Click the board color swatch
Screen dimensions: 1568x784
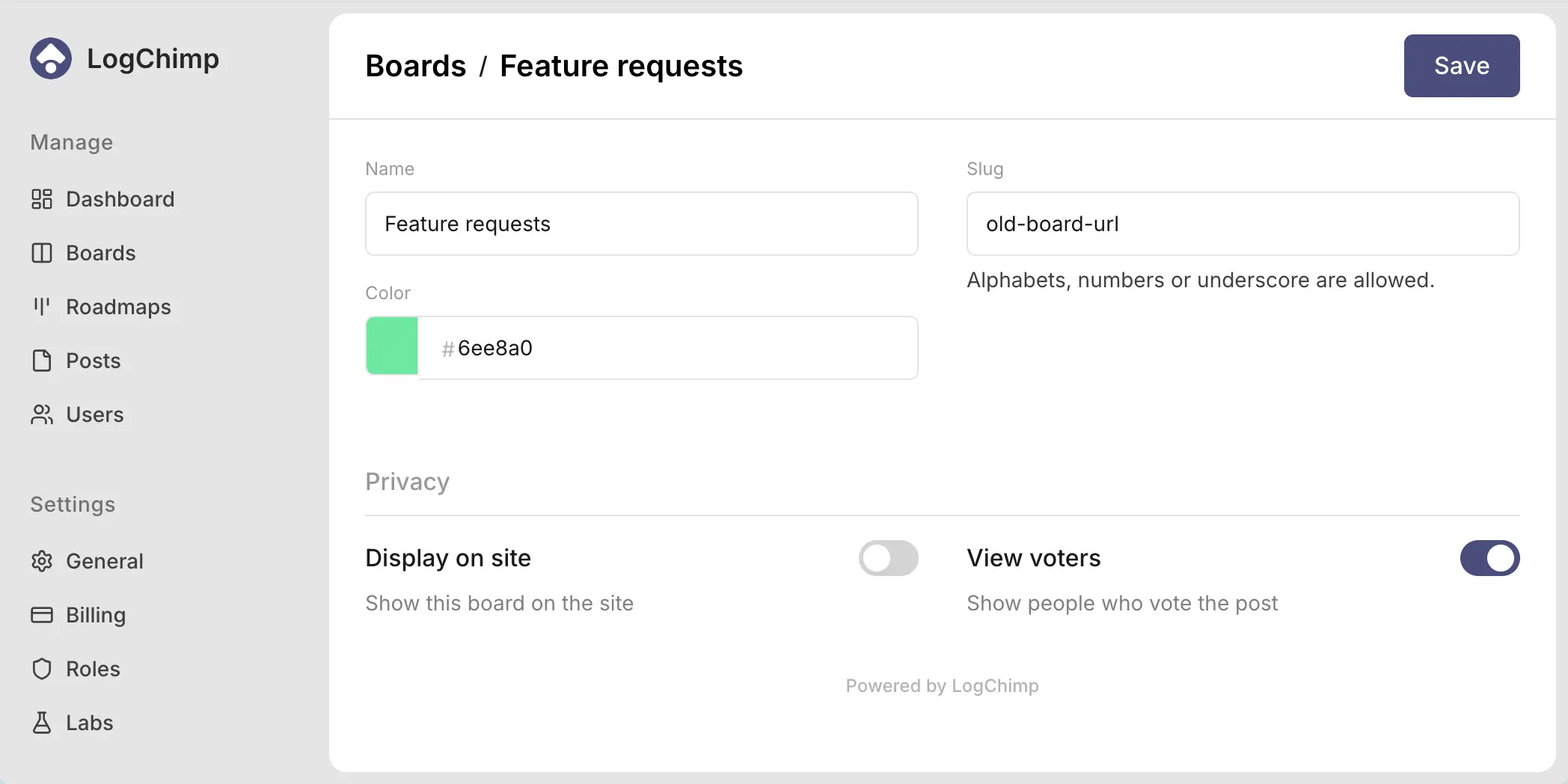click(391, 346)
